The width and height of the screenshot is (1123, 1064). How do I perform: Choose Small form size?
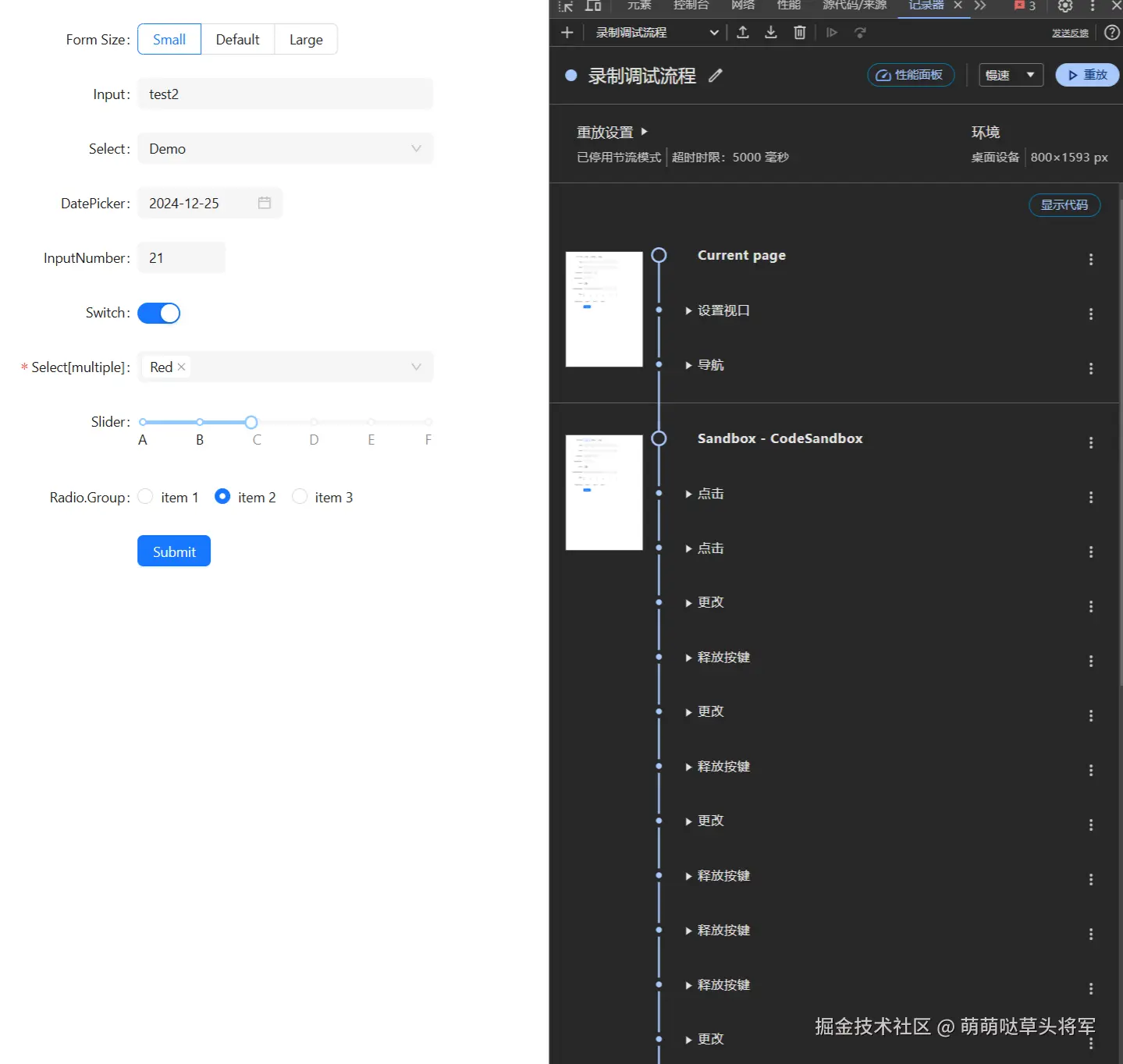[169, 39]
